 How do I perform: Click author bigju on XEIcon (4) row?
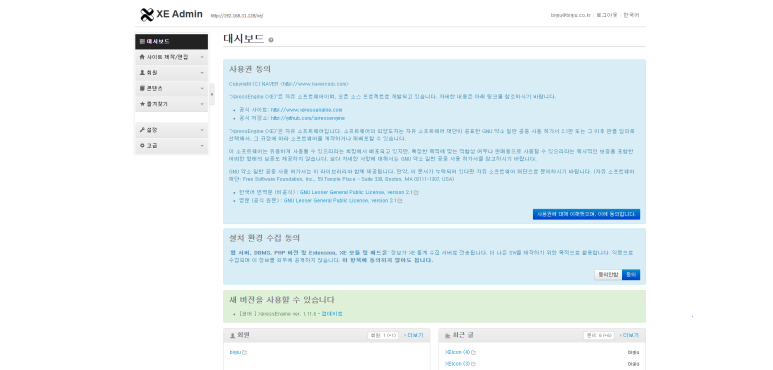click(x=633, y=352)
